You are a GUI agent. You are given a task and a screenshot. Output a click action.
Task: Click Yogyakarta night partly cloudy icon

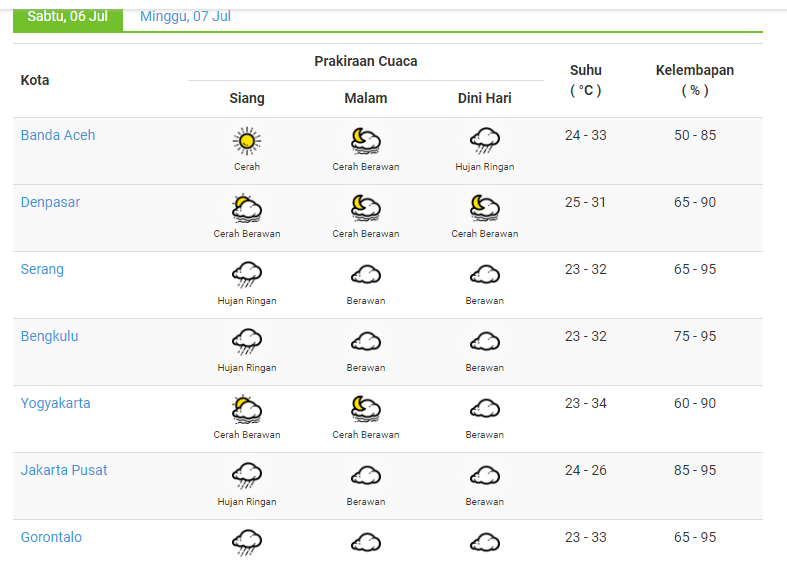tap(365, 409)
